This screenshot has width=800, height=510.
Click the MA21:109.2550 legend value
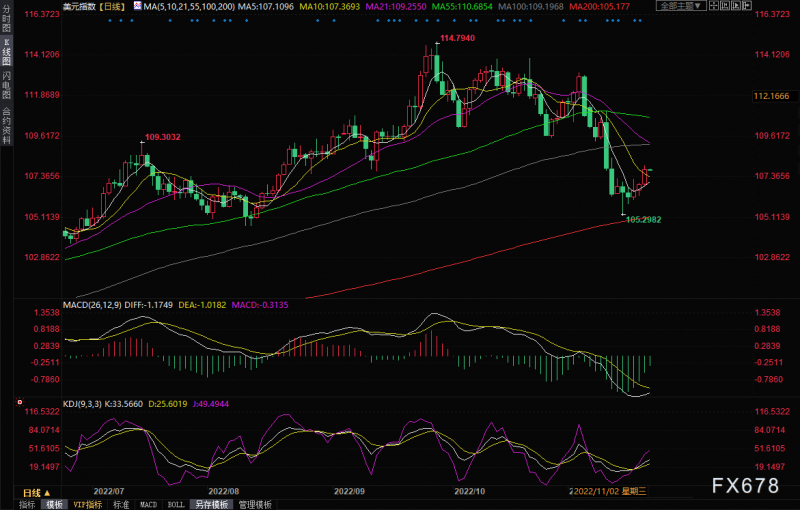click(395, 7)
